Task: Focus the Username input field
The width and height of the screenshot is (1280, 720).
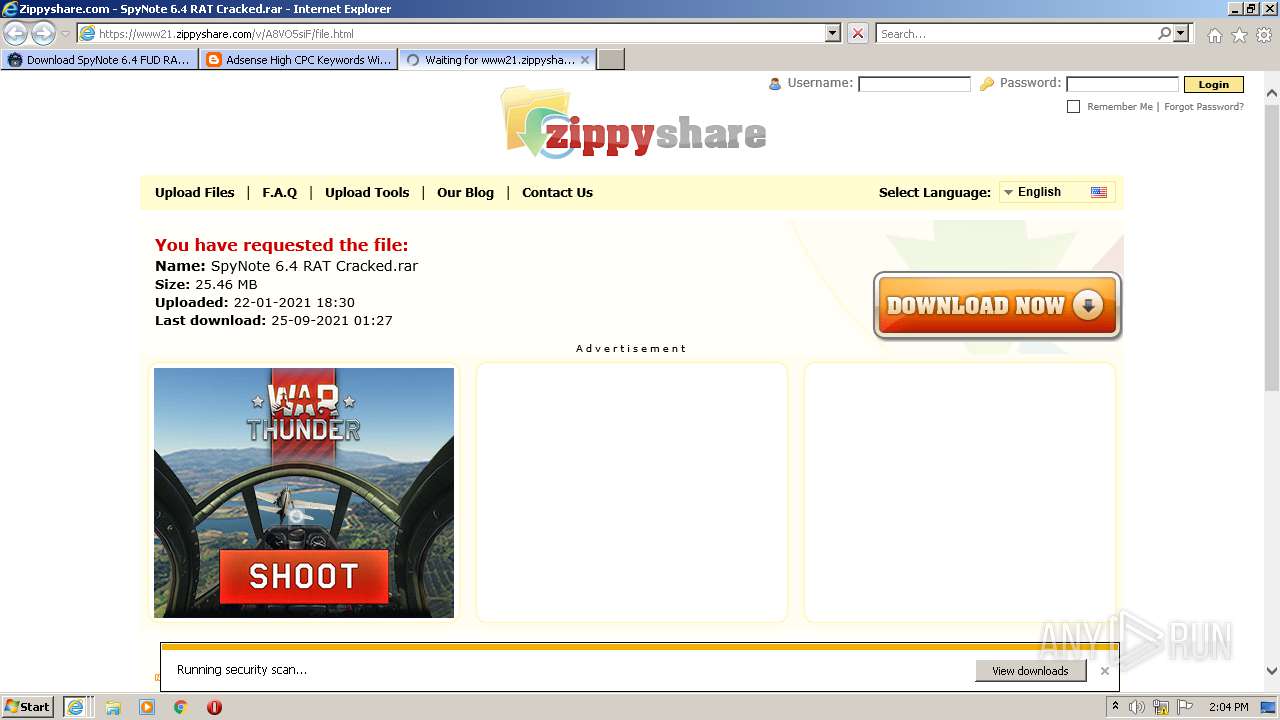Action: click(x=914, y=84)
